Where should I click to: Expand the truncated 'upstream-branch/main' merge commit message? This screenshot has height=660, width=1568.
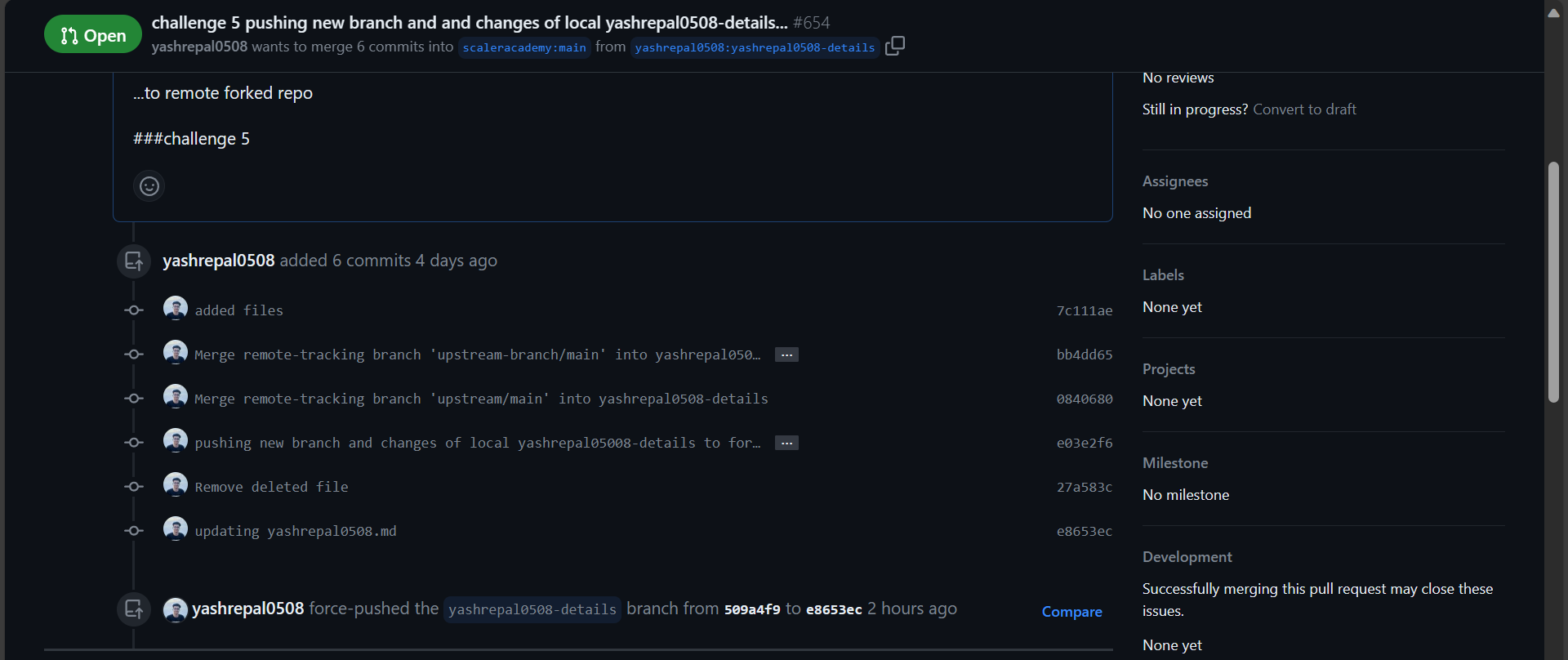786,354
